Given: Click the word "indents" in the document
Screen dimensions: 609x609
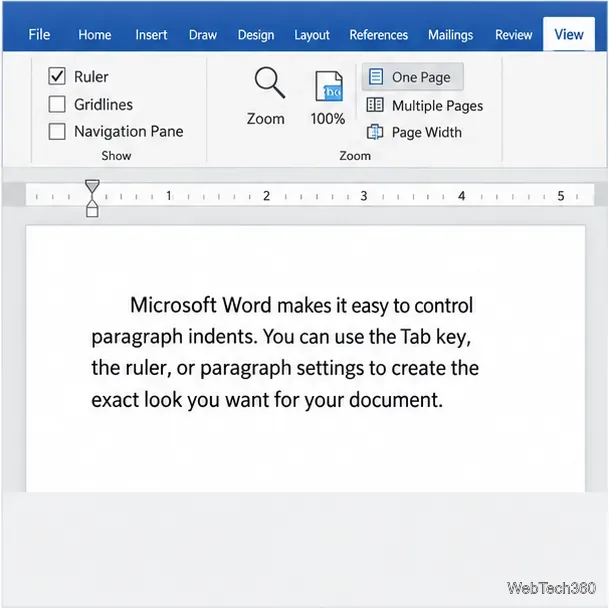Looking at the screenshot, I should (223, 336).
